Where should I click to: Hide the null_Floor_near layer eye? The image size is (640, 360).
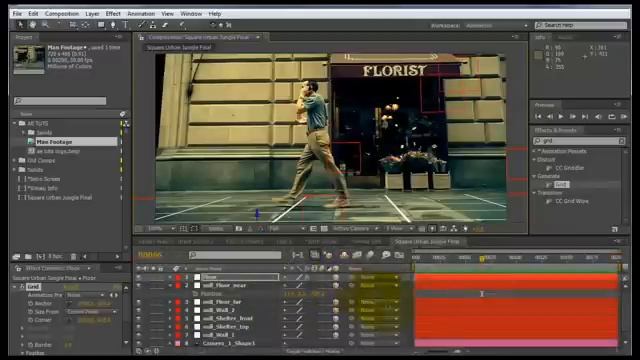coord(139,285)
